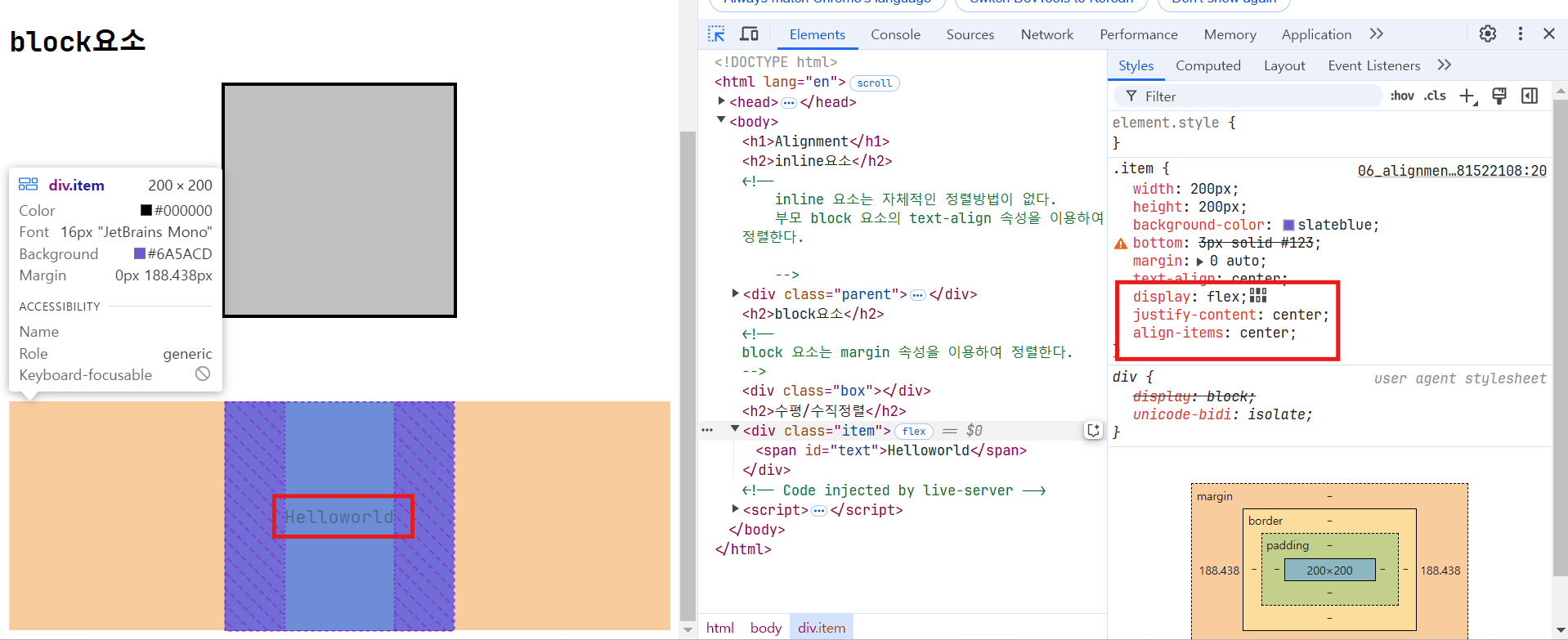The image size is (1568, 640).
Task: Expand the margin shorthand property triangle
Action: [x=1199, y=262]
